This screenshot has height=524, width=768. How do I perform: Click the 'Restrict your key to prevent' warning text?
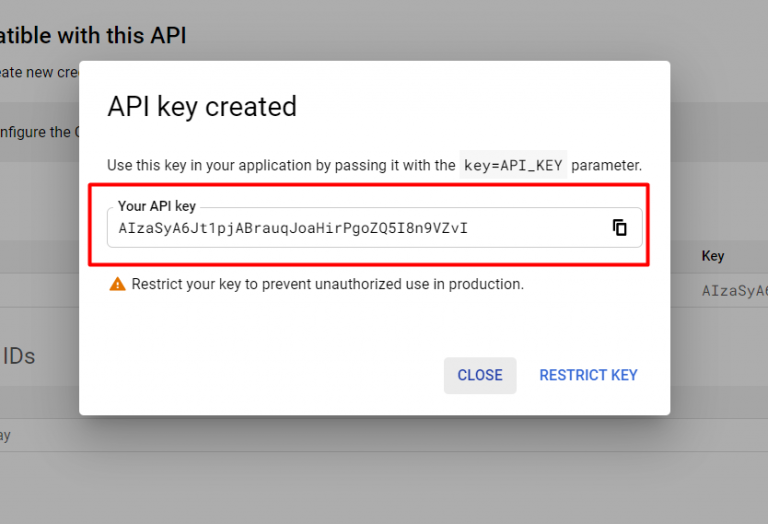tap(328, 284)
